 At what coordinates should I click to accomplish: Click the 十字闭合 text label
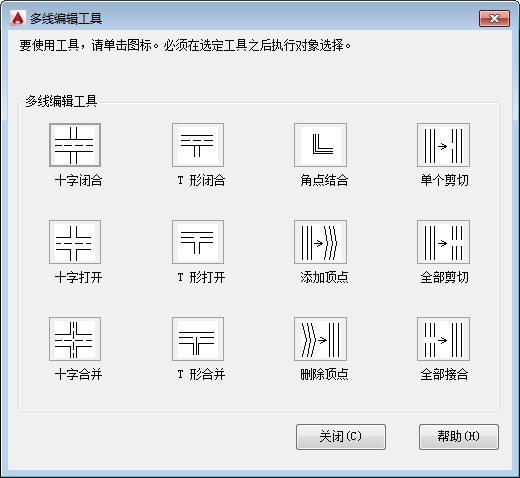(78, 181)
